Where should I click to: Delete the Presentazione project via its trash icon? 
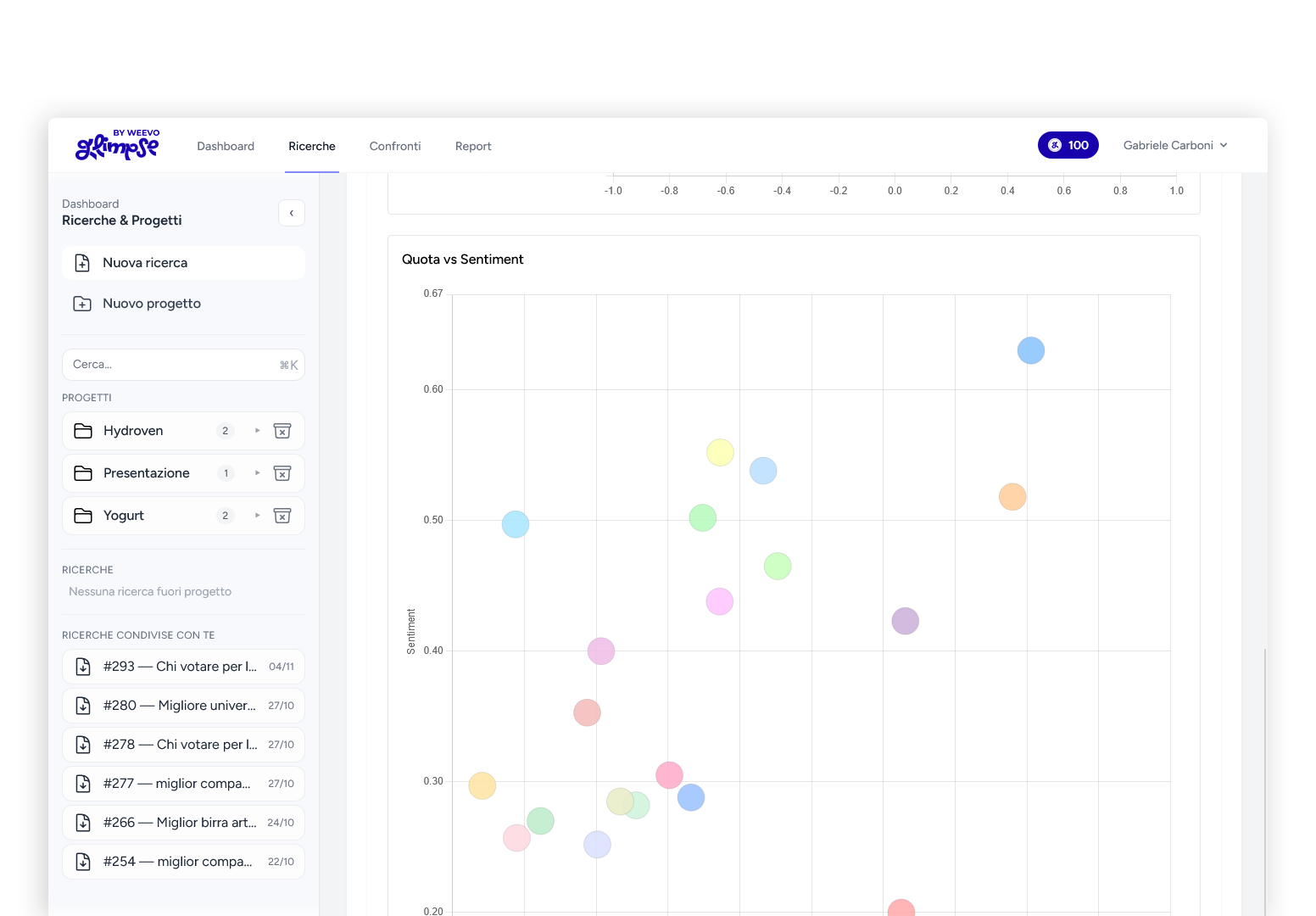[282, 472]
